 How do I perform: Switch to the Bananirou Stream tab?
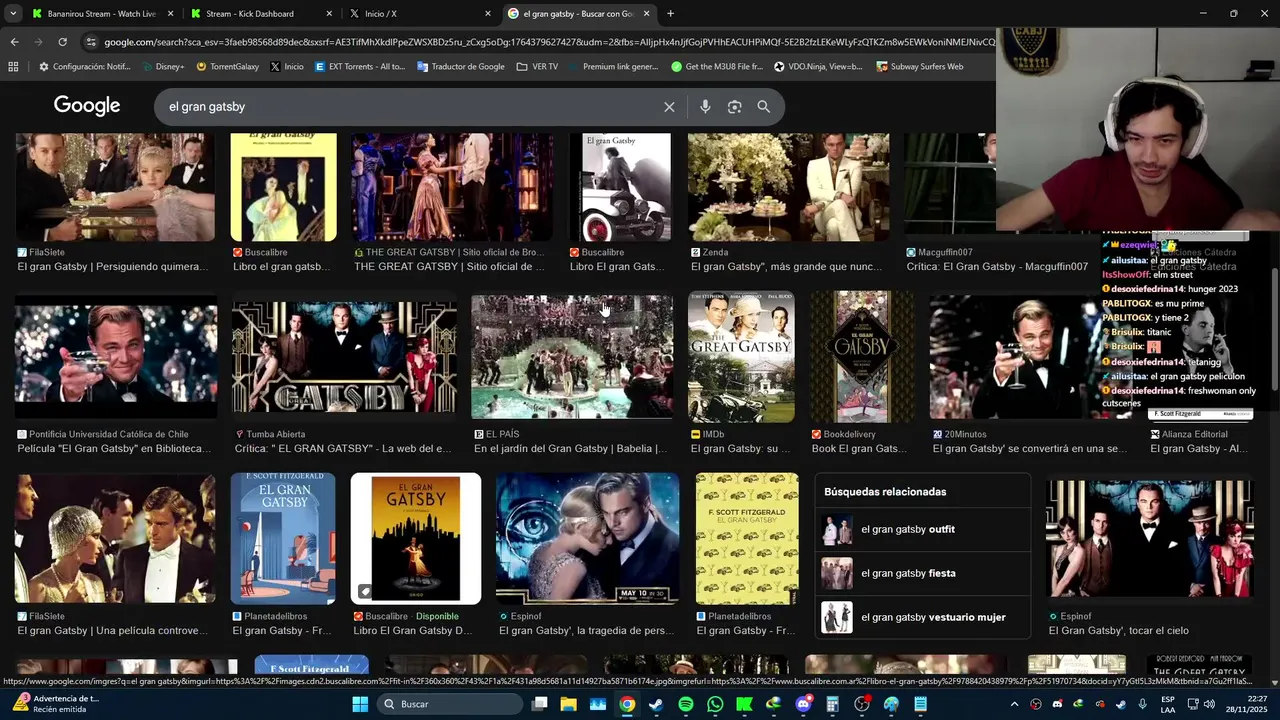tap(102, 14)
